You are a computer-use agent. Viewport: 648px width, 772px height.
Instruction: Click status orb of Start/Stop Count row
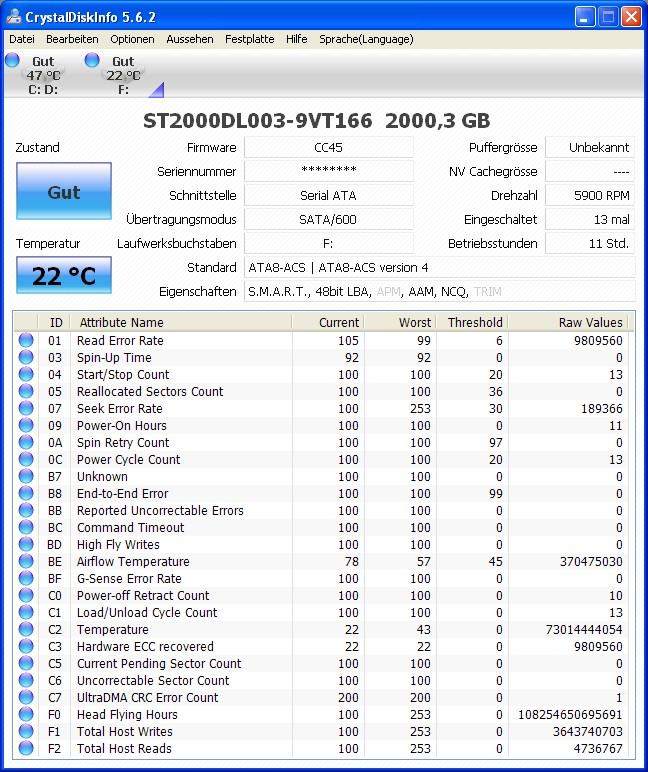(x=26, y=374)
